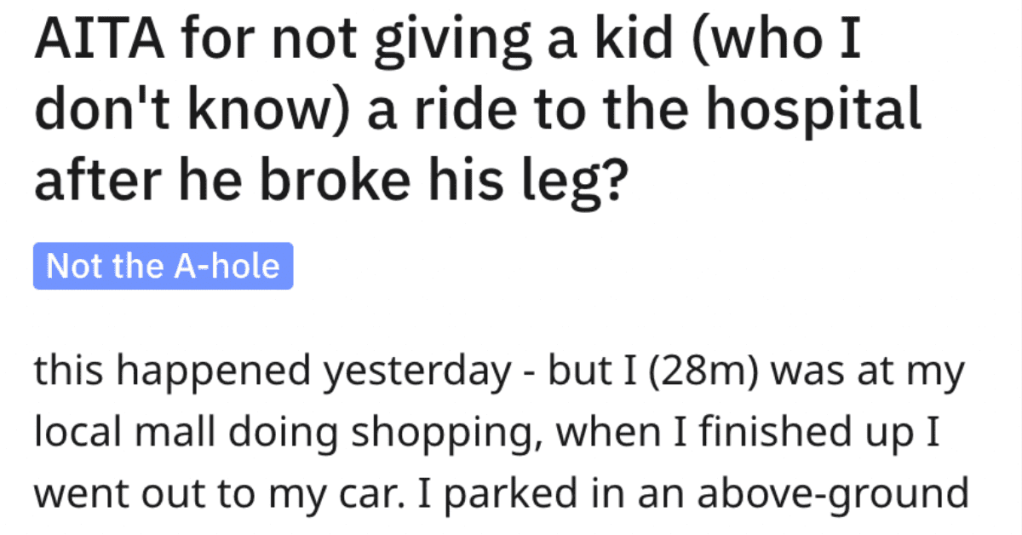Click the word 'AITA' in the title
The width and height of the screenshot is (1022, 535).
[x=100, y=40]
